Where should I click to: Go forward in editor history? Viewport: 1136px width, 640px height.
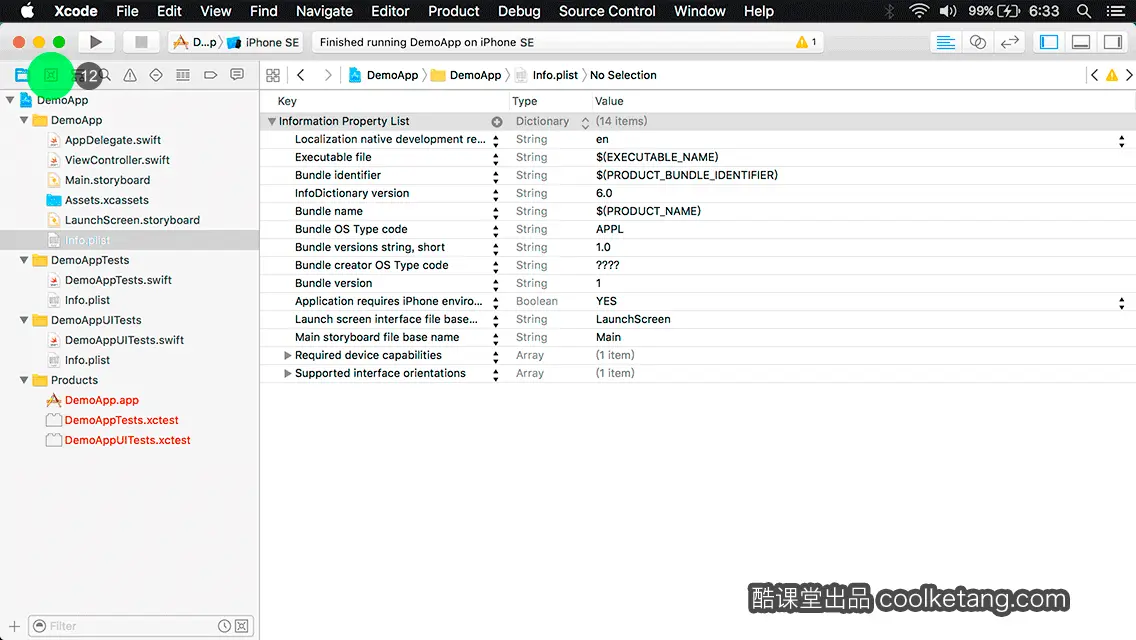tap(327, 75)
